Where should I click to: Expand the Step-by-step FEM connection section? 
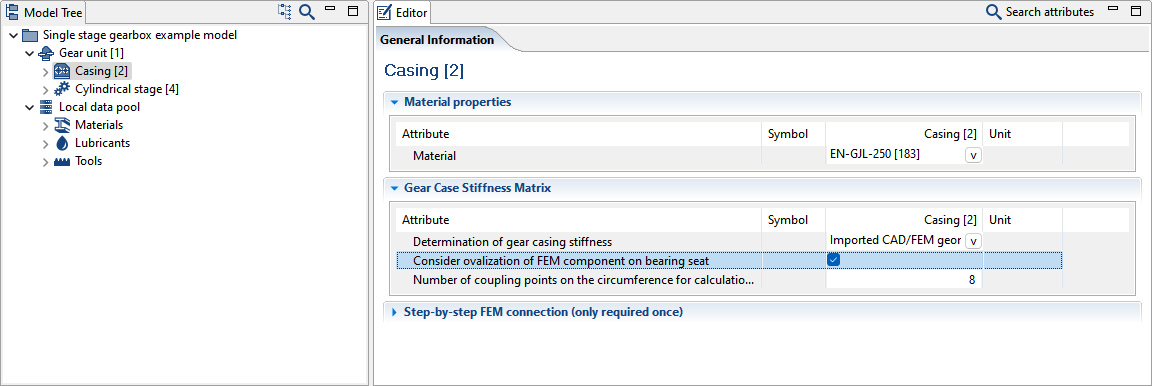point(395,312)
